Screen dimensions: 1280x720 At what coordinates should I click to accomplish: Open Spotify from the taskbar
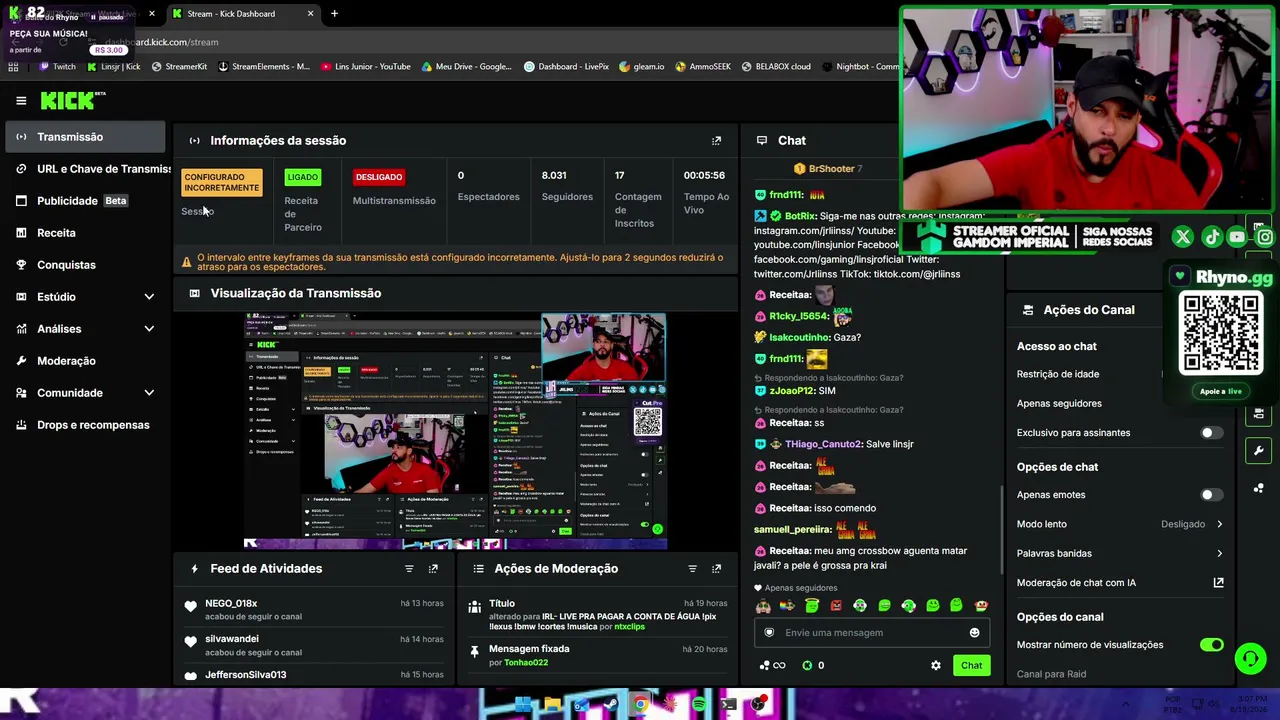[x=699, y=704]
